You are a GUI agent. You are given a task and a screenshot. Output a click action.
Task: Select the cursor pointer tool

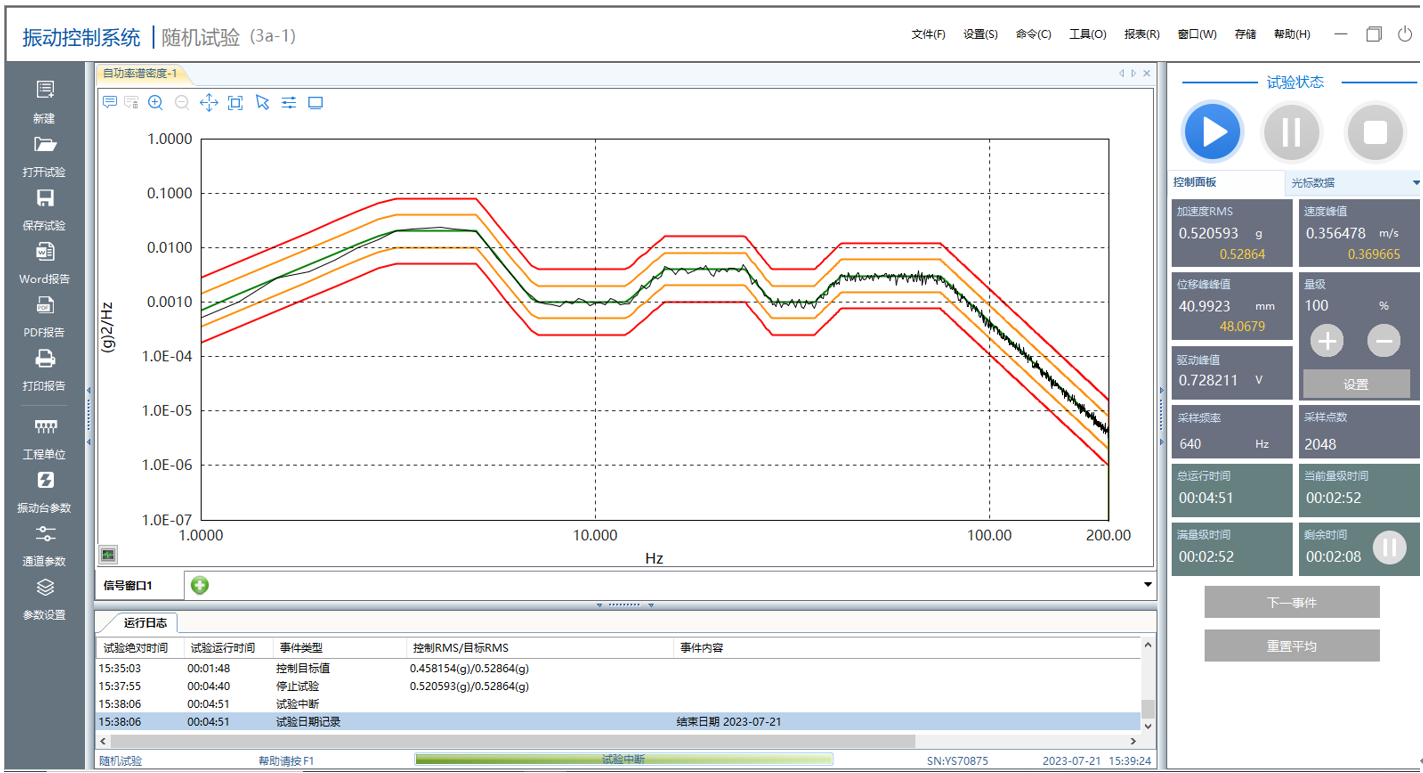click(262, 102)
